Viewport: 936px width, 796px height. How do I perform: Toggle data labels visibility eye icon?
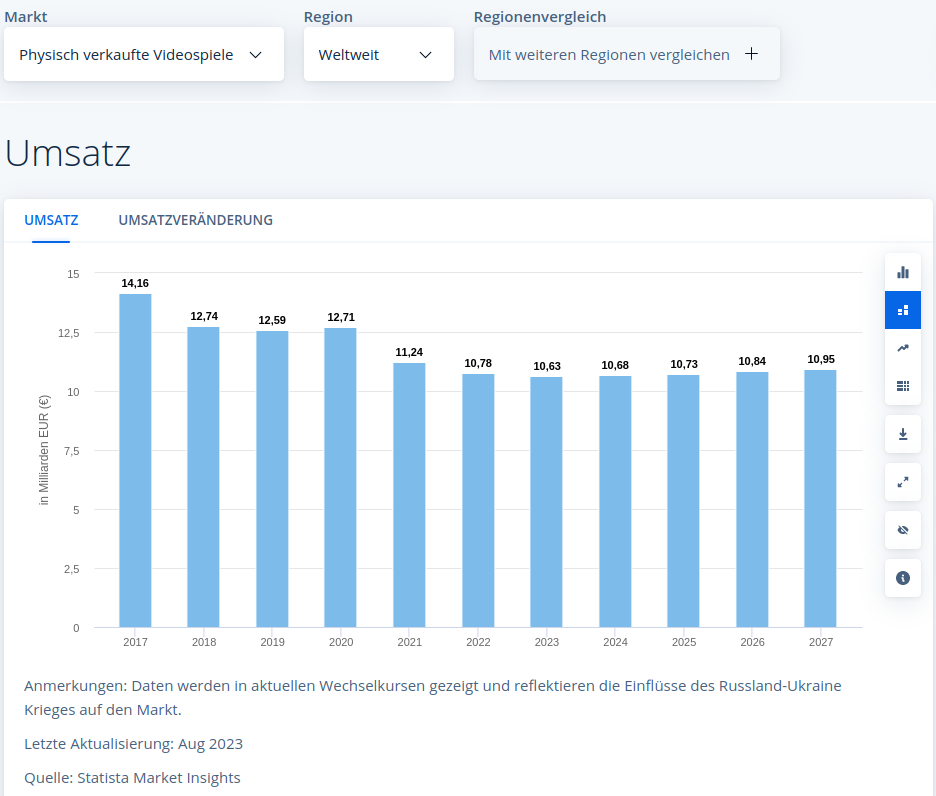903,530
